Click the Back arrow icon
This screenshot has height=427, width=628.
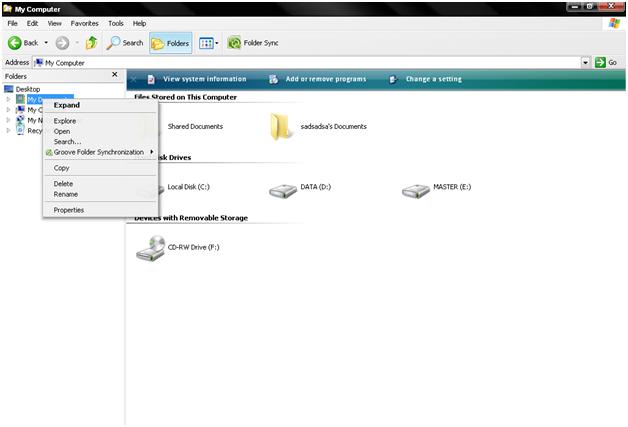[14, 43]
